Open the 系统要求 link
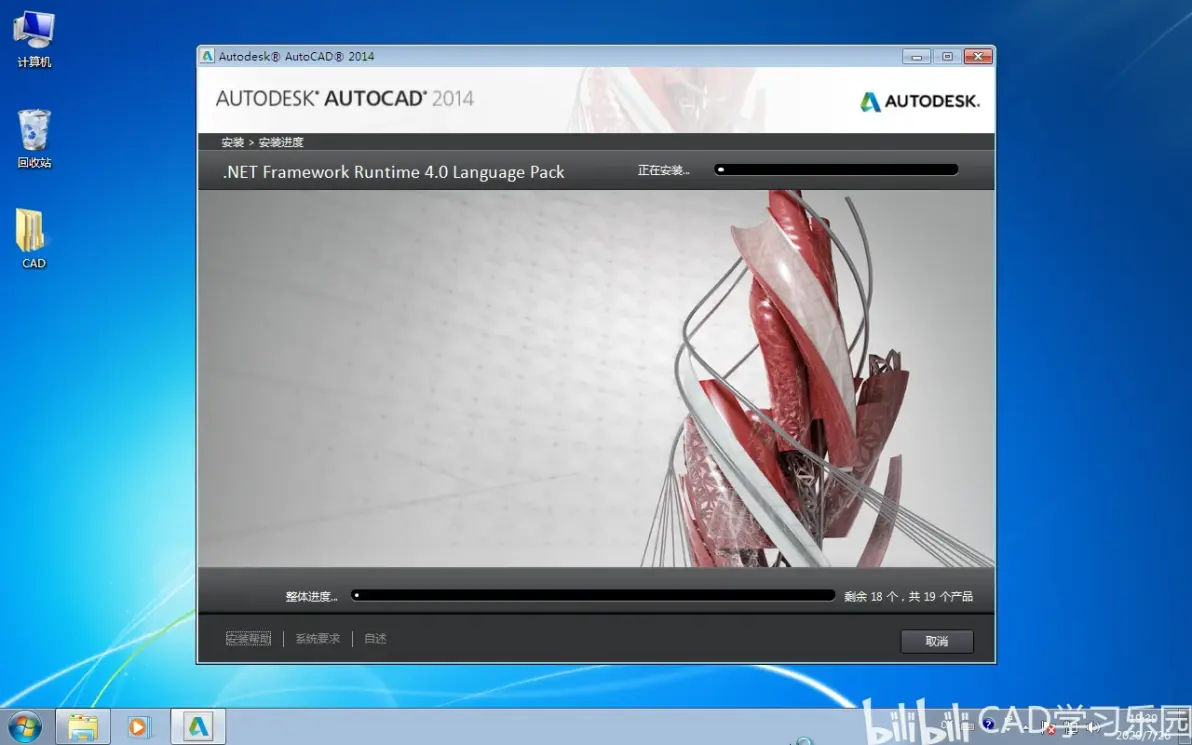The height and width of the screenshot is (745, 1192). (x=318, y=639)
